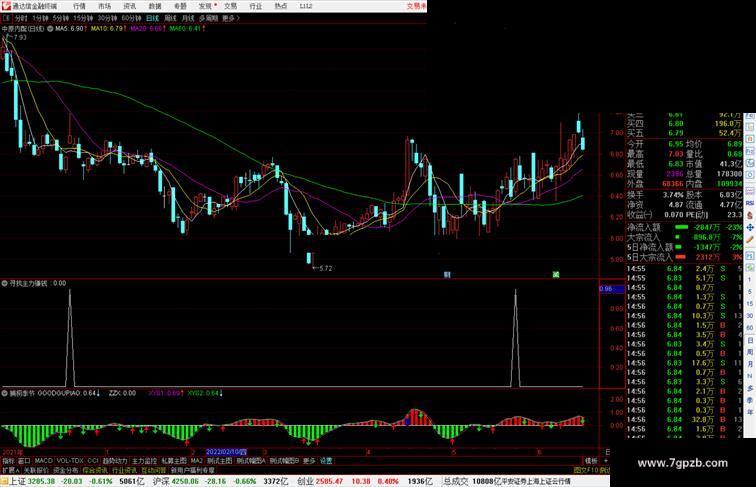Image resolution: width=756 pixels, height=487 pixels.
Task: Select the 周线 period tab
Action: pyautogui.click(x=170, y=18)
